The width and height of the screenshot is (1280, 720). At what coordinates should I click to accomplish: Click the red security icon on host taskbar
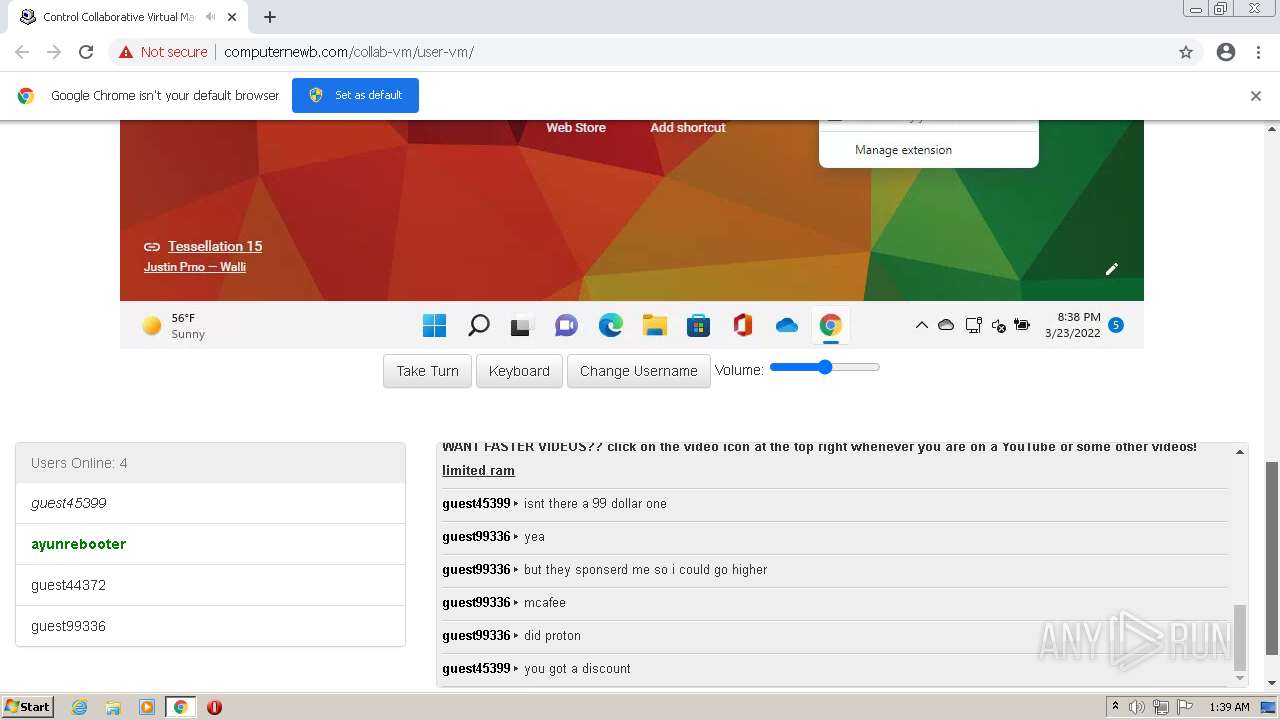pyautogui.click(x=214, y=707)
